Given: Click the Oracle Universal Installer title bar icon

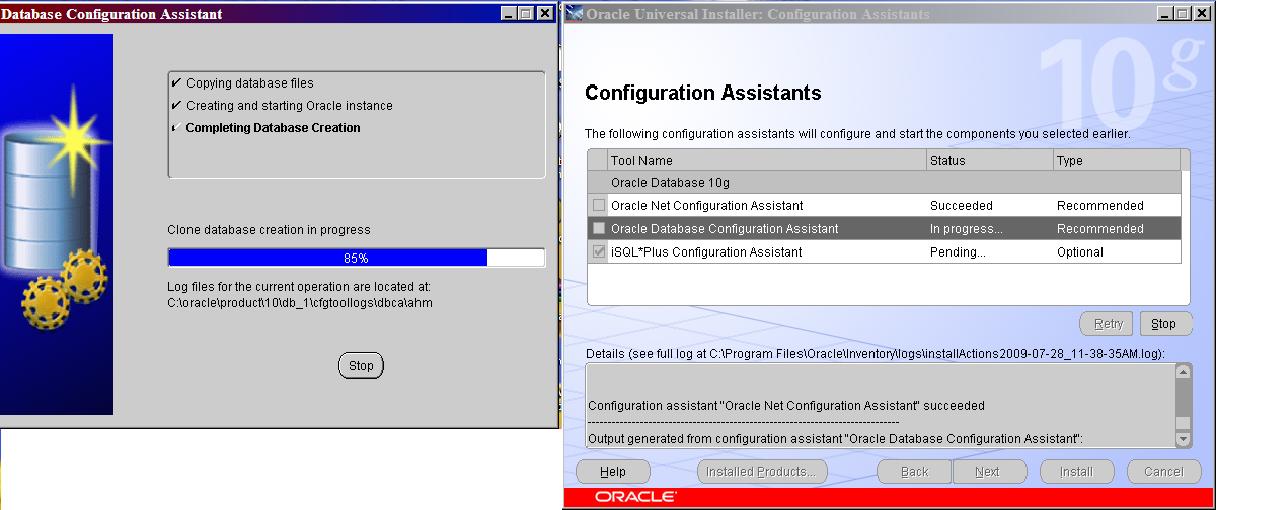Looking at the screenshot, I should [x=574, y=14].
